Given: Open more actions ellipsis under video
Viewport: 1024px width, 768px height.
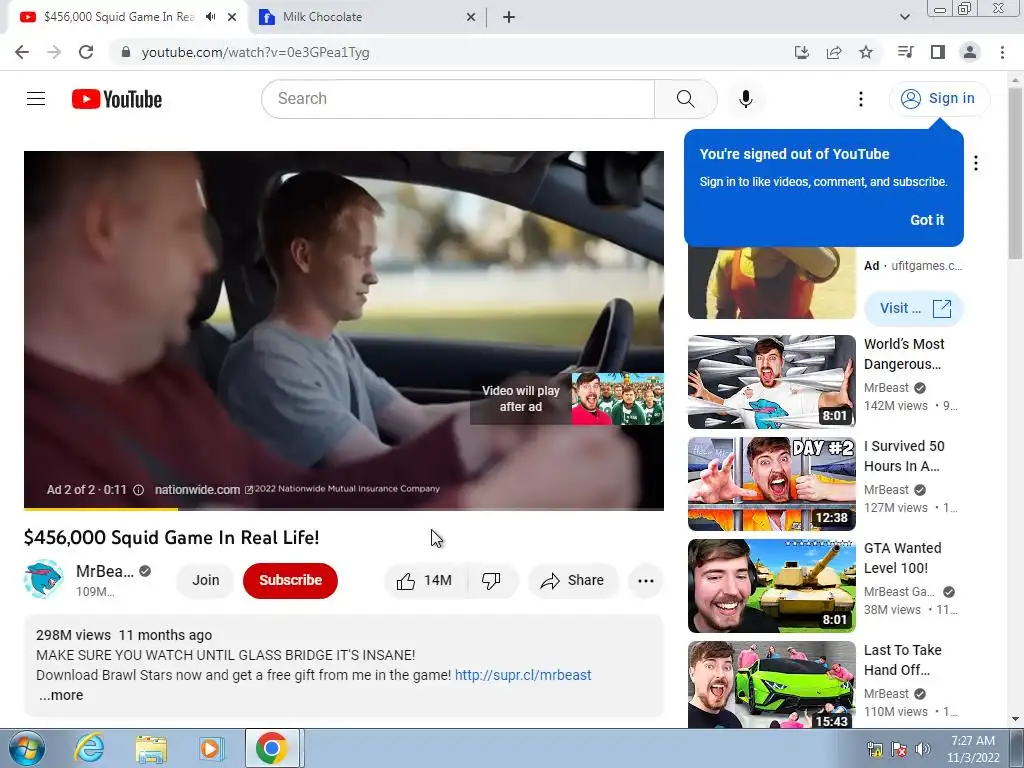Looking at the screenshot, I should coord(645,581).
